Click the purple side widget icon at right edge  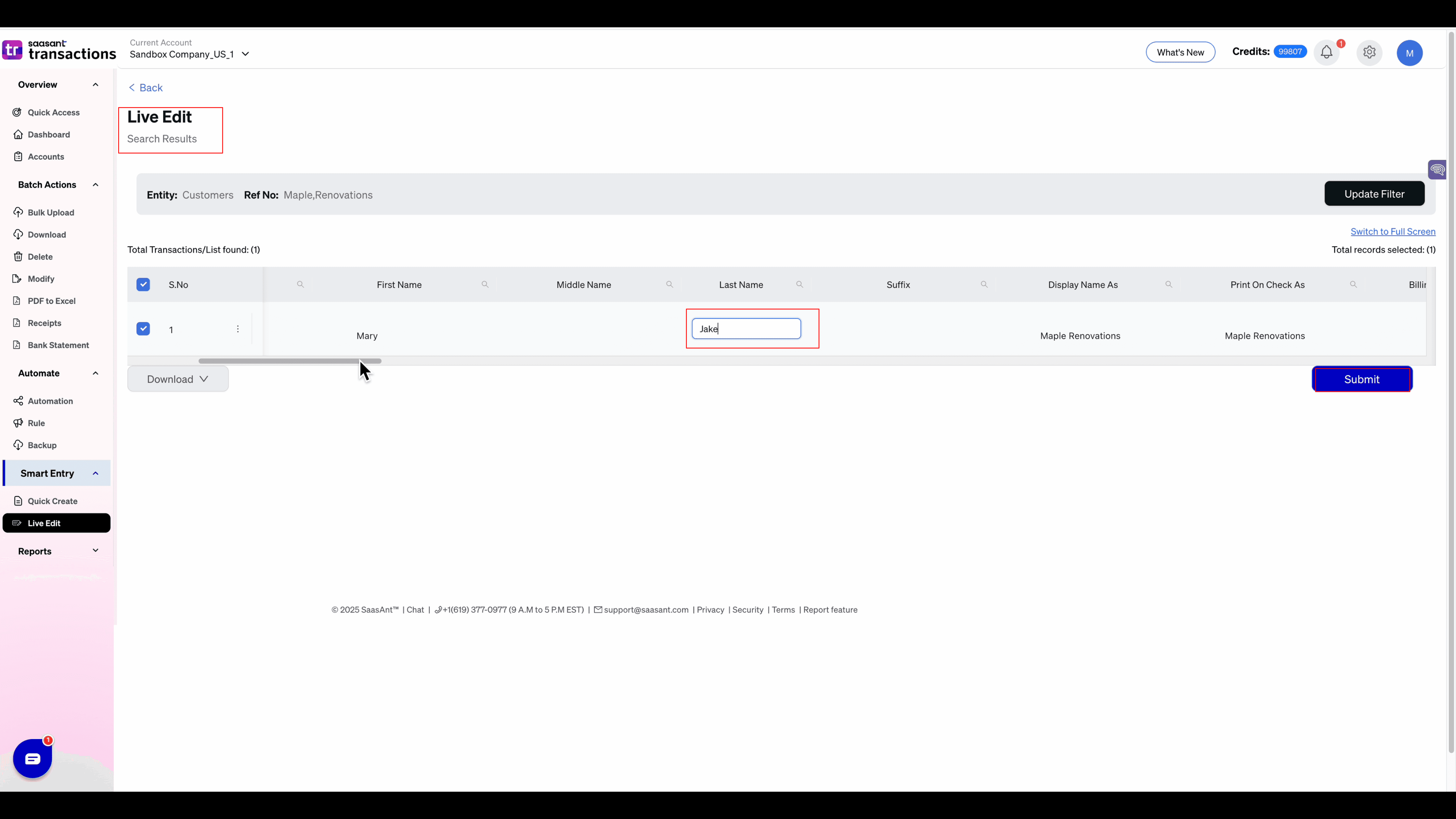1437,170
